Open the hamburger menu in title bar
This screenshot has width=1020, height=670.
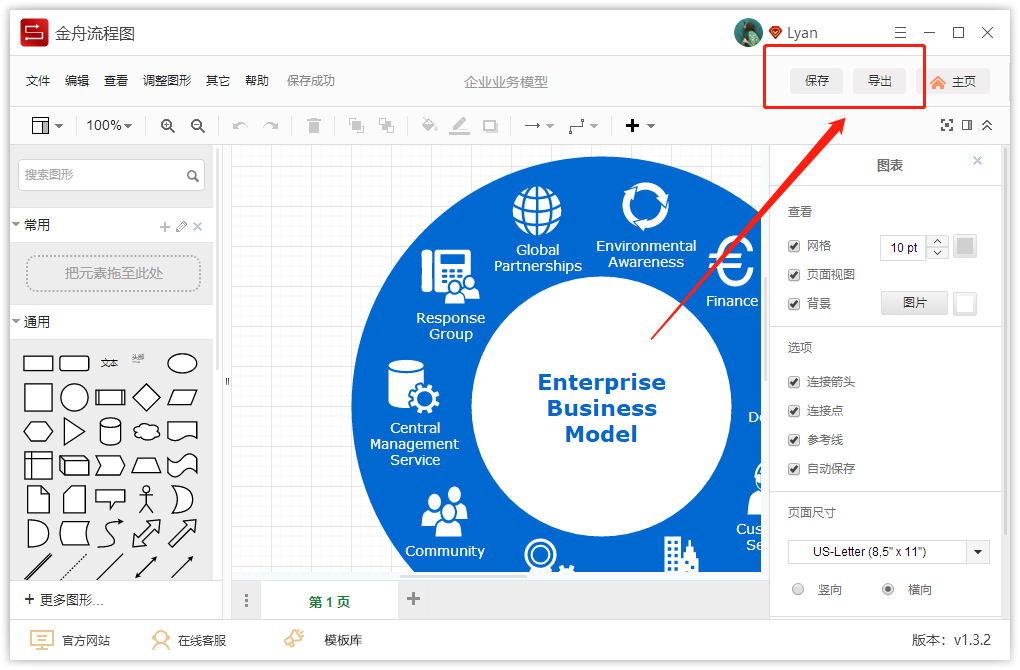900,33
